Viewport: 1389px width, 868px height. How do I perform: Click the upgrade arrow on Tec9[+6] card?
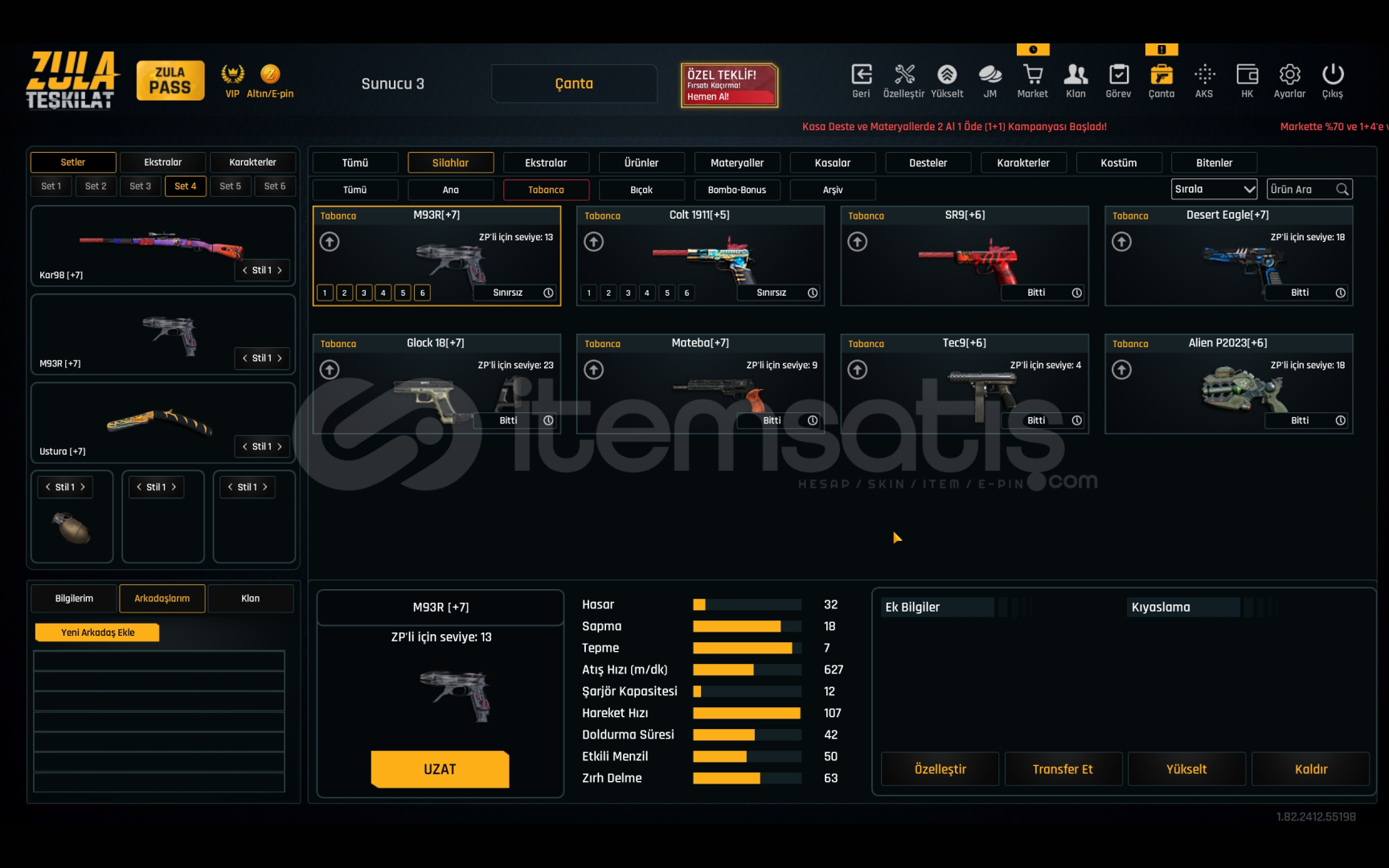858,369
